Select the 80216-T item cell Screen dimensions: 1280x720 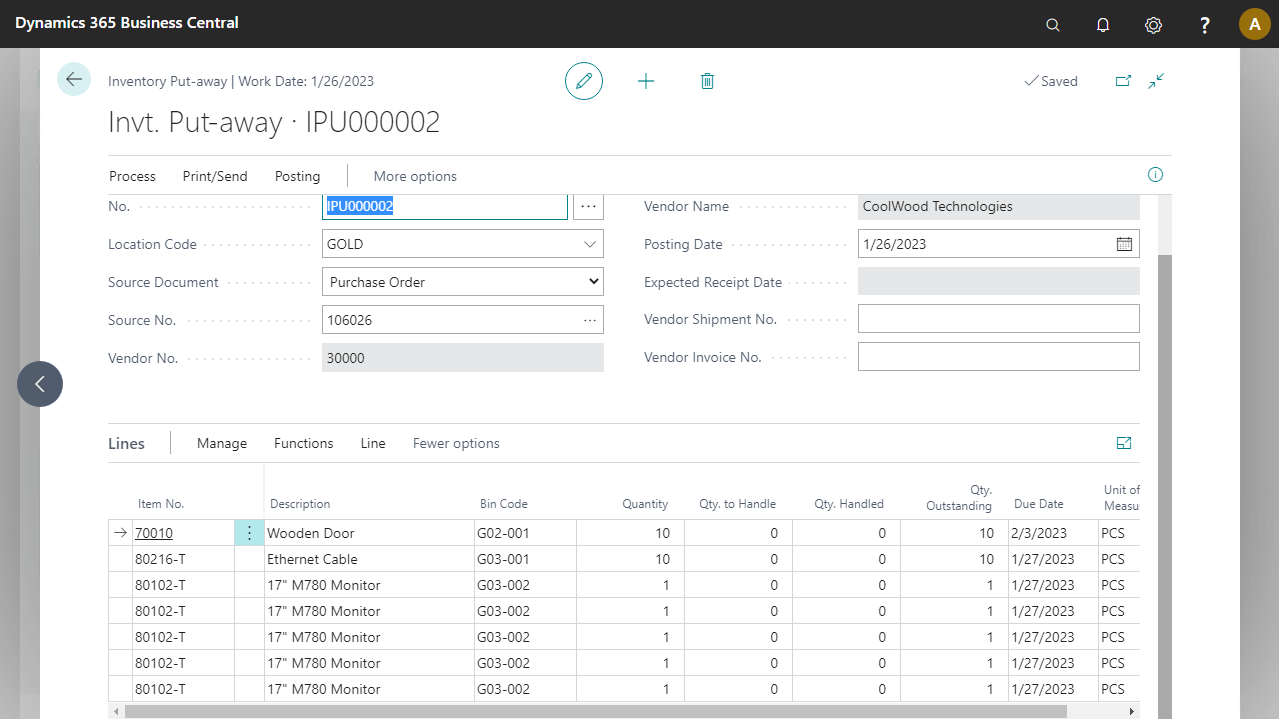click(183, 559)
